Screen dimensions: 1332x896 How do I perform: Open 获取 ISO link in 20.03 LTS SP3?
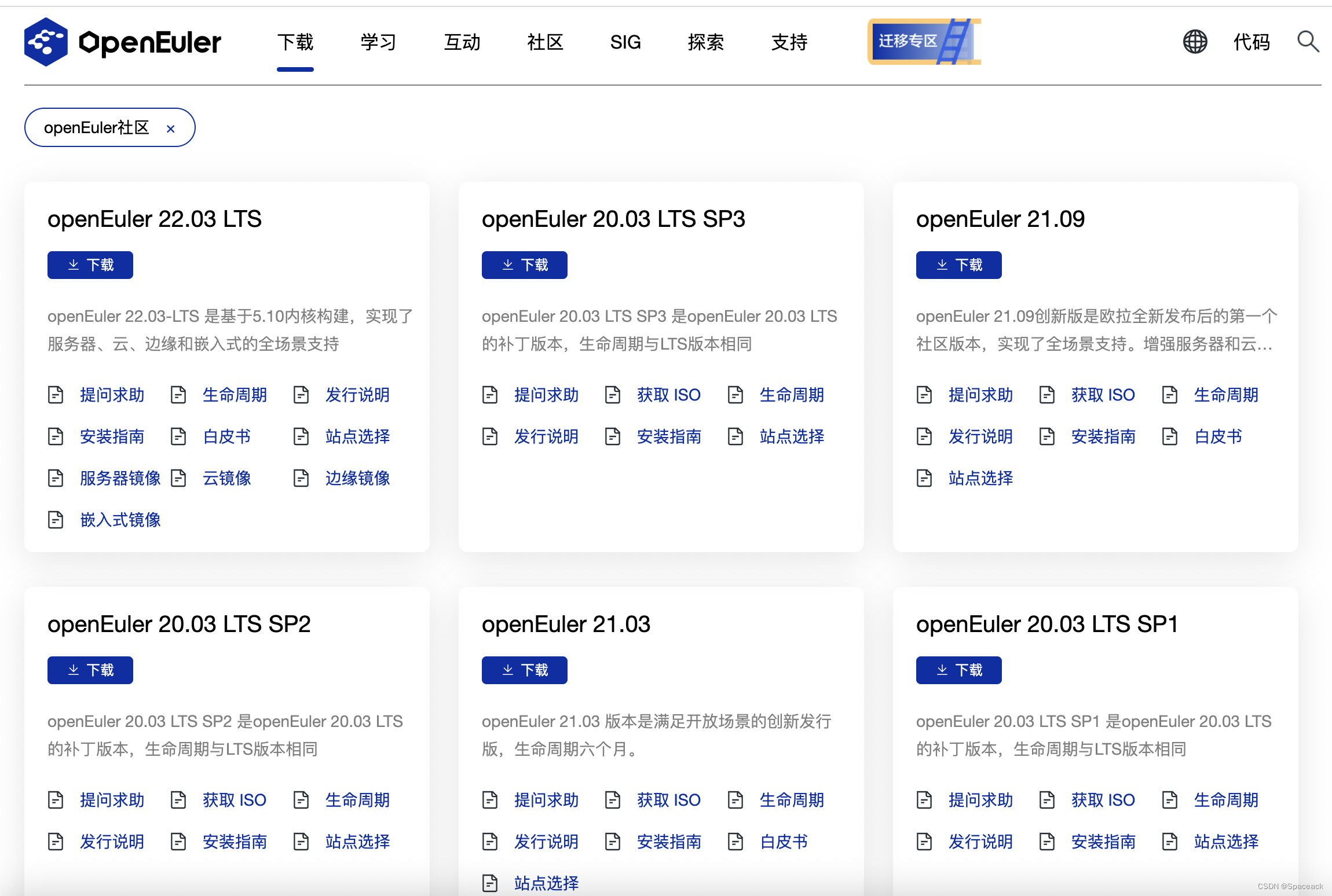tap(669, 395)
